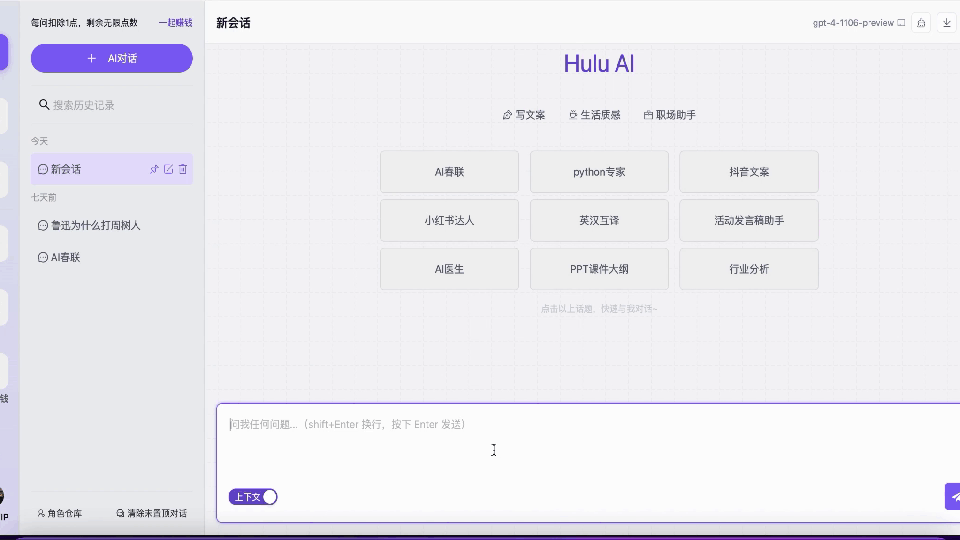Screen dimensions: 960x540
Task: Open the 一起赚钱 link
Action: pos(176,23)
